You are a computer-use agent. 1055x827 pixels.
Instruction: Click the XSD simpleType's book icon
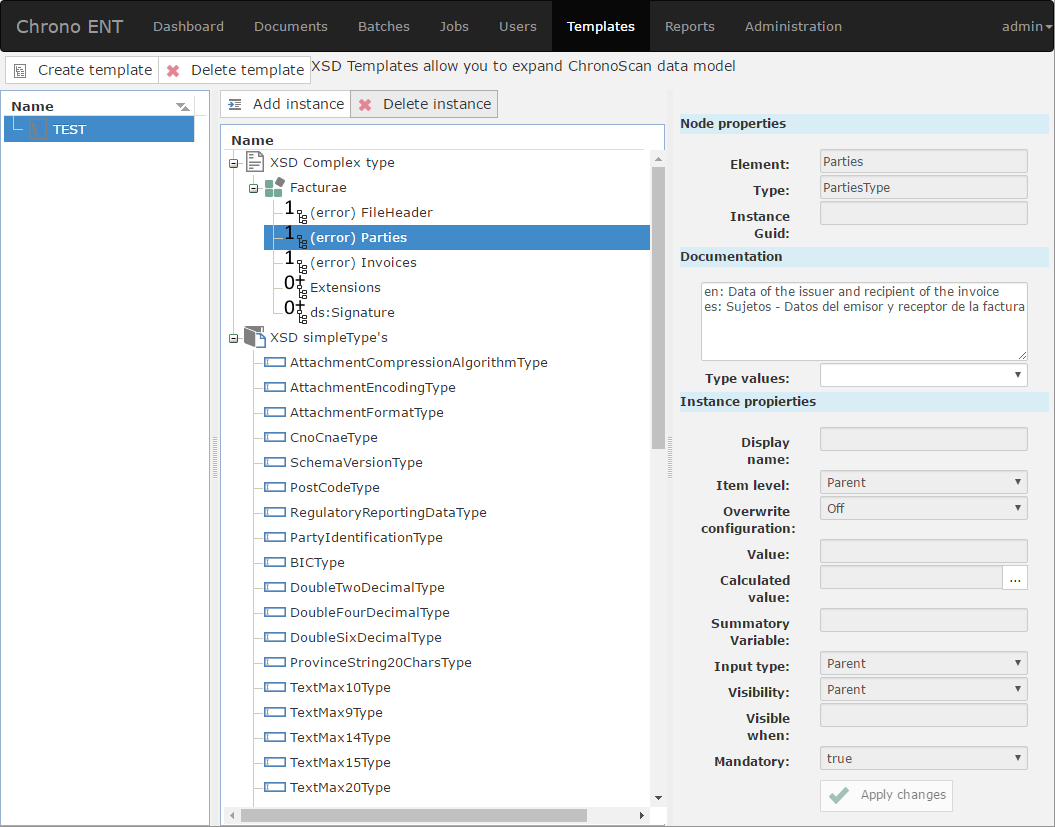[x=255, y=337]
